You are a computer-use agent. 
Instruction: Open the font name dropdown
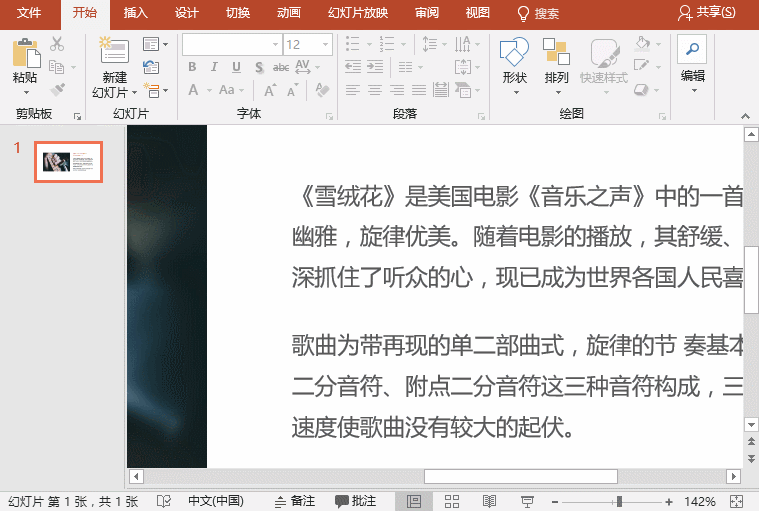click(275, 45)
